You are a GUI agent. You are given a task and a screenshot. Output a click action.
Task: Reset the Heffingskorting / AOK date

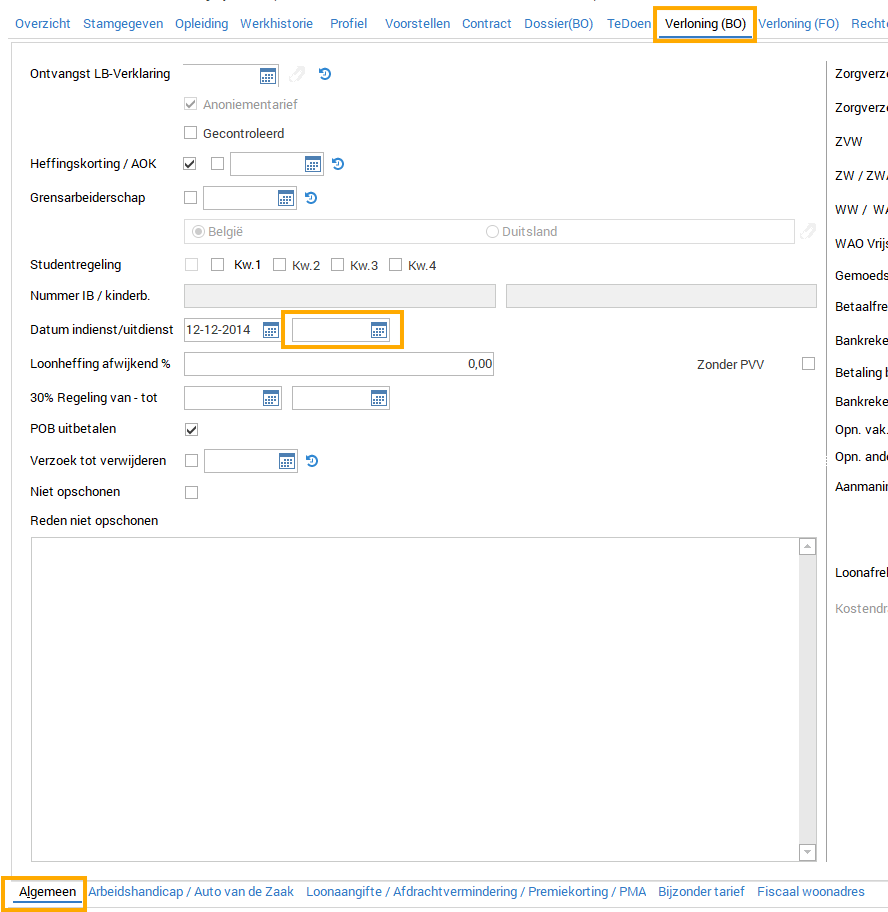(x=338, y=165)
